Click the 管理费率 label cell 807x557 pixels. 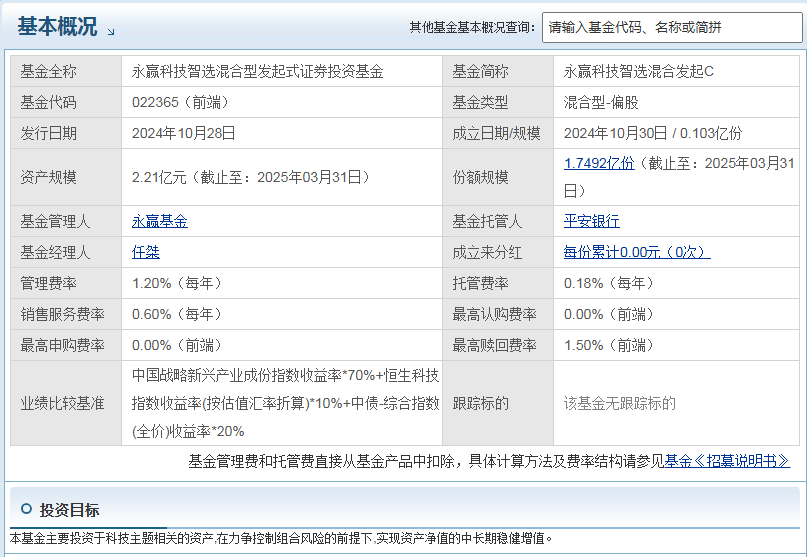pyautogui.click(x=66, y=283)
